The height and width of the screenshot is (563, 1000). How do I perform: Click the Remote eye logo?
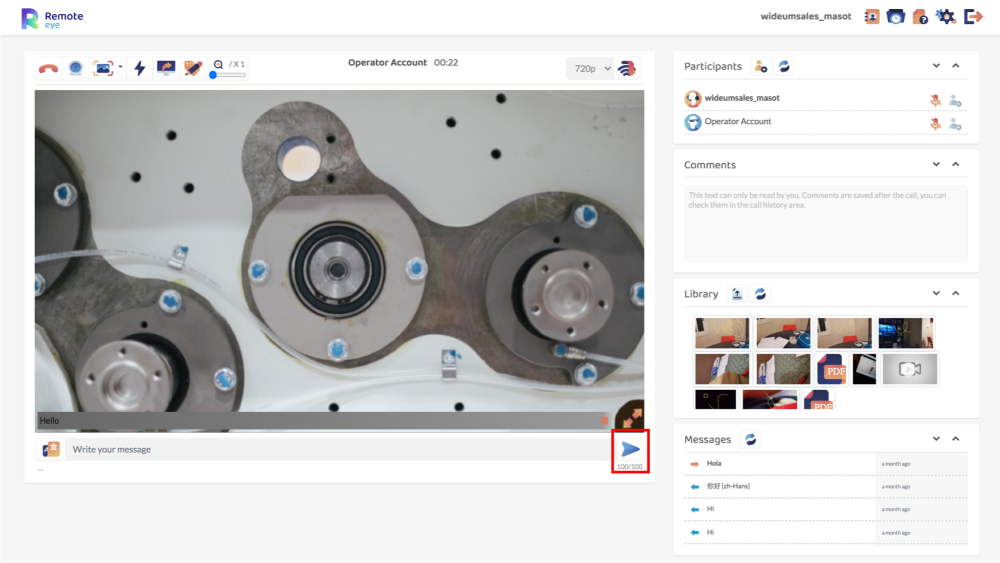(52, 18)
